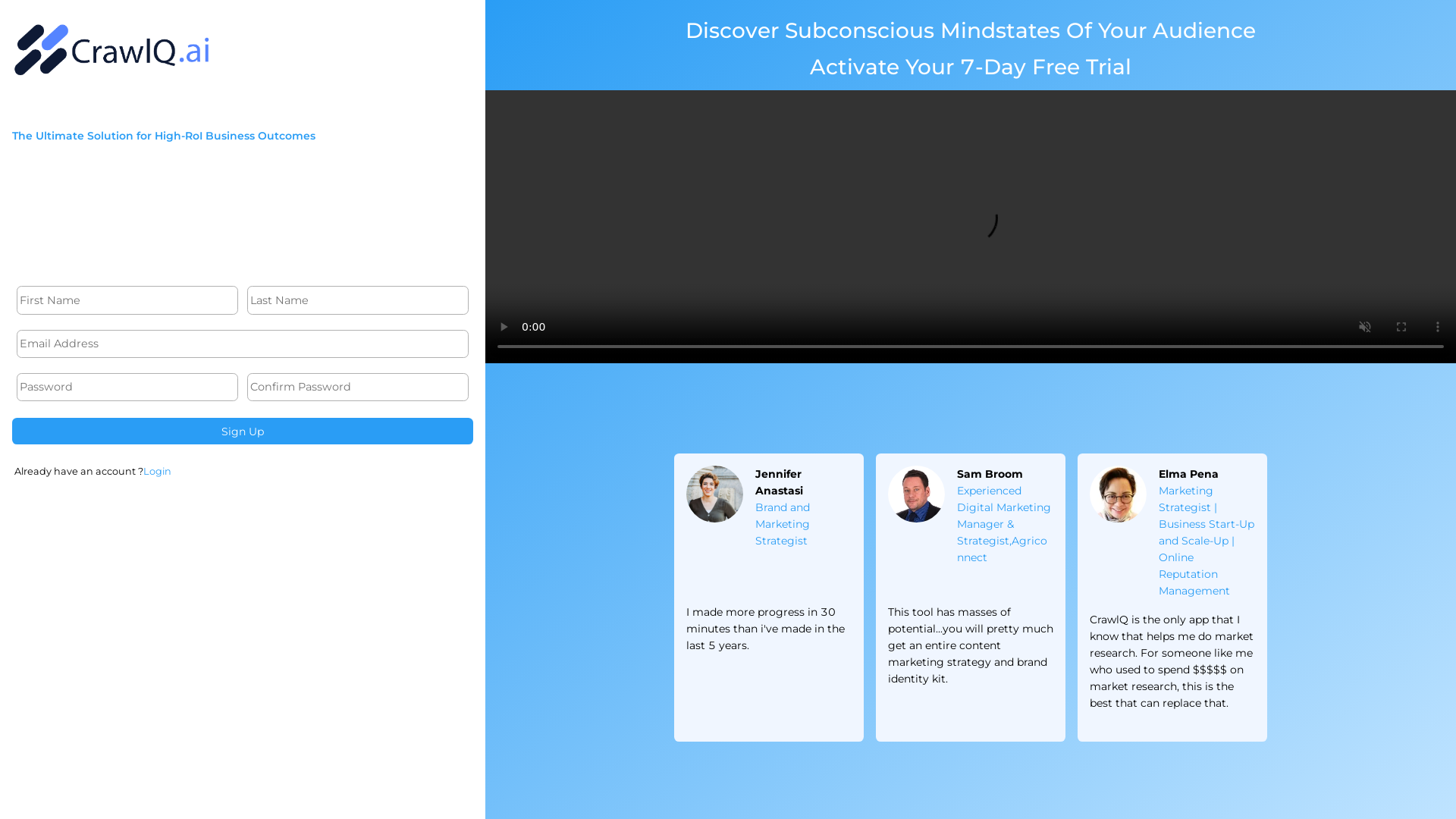Click testimonial 'CrawlQ is the only app'
This screenshot has width=1456, height=819.
[x=1172, y=661]
